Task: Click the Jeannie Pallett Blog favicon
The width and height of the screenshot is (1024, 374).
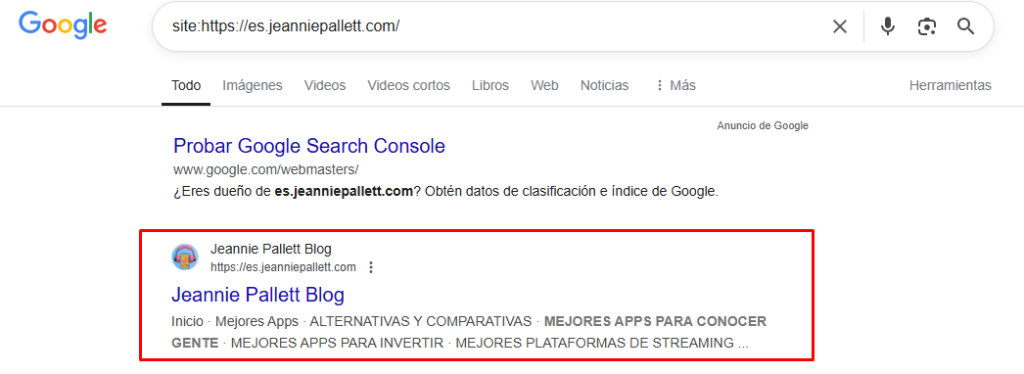Action: (x=185, y=257)
